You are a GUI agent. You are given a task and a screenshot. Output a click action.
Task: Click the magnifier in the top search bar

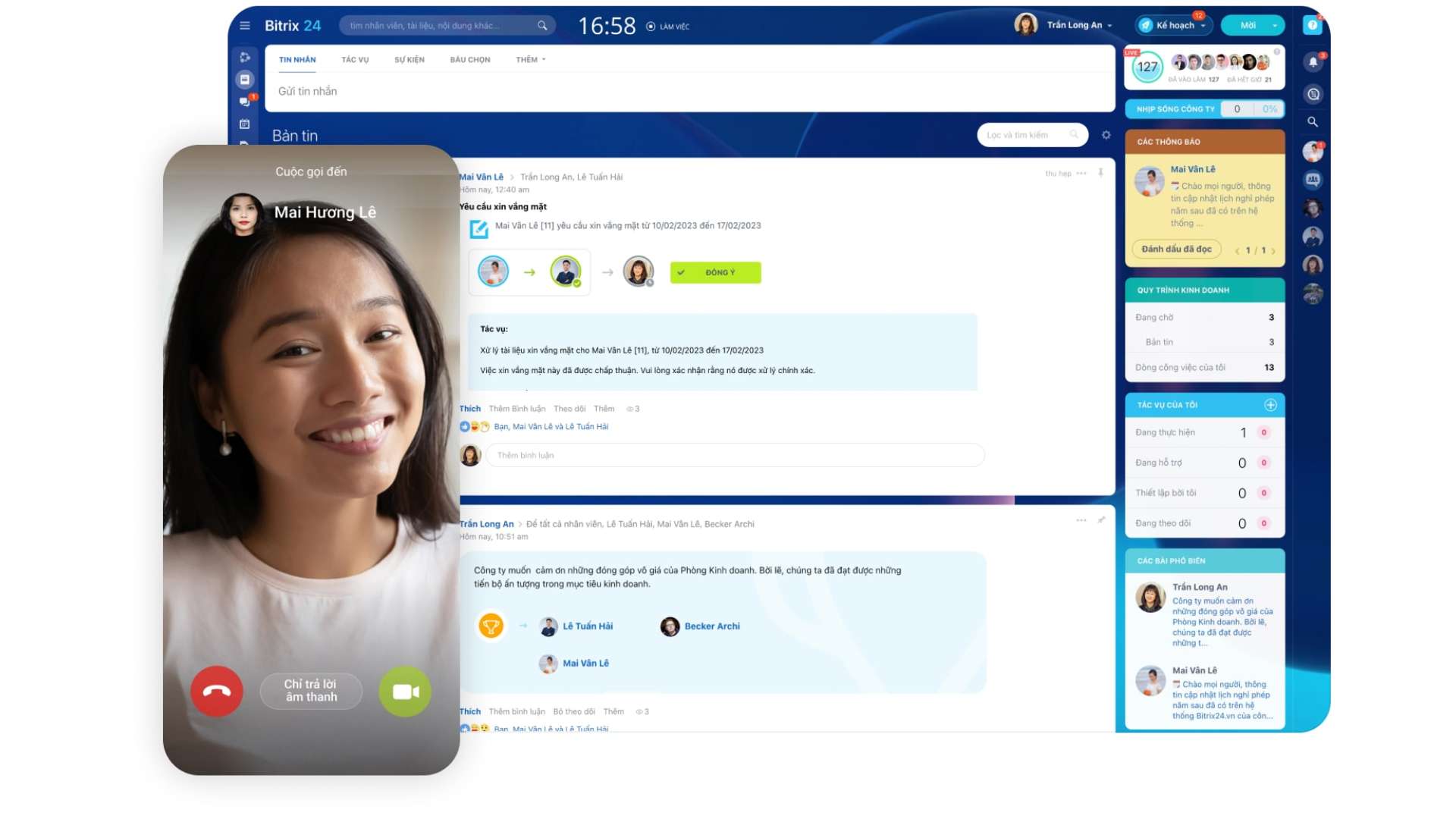point(542,26)
